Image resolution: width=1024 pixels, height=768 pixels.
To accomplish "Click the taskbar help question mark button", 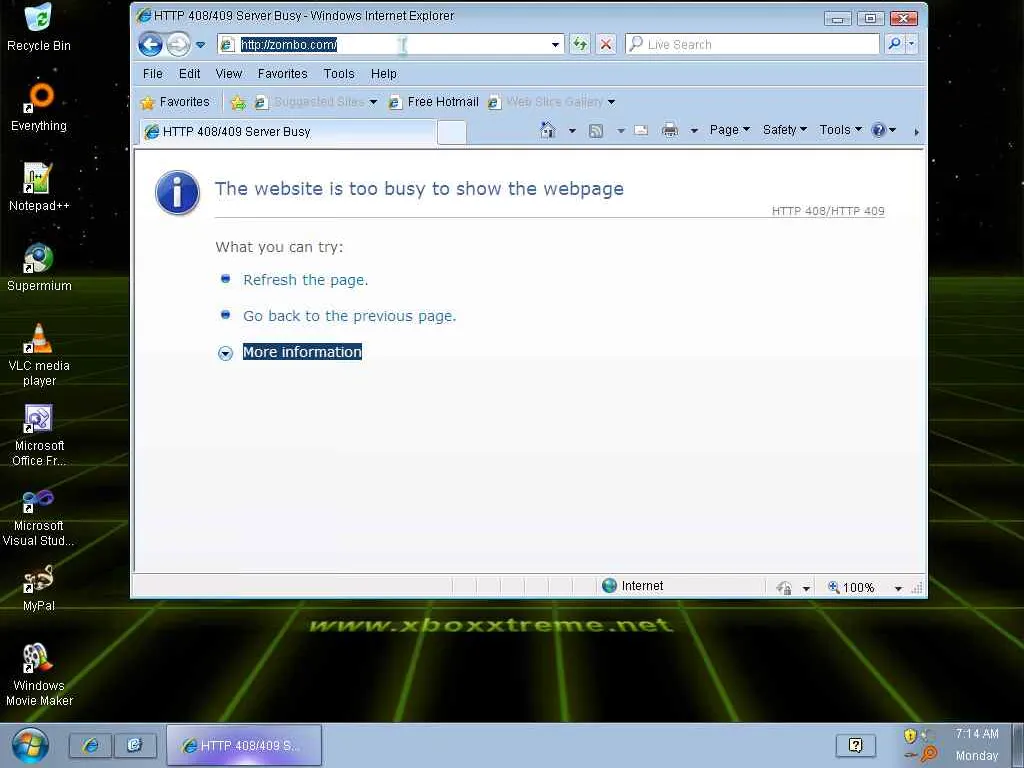I will 856,745.
